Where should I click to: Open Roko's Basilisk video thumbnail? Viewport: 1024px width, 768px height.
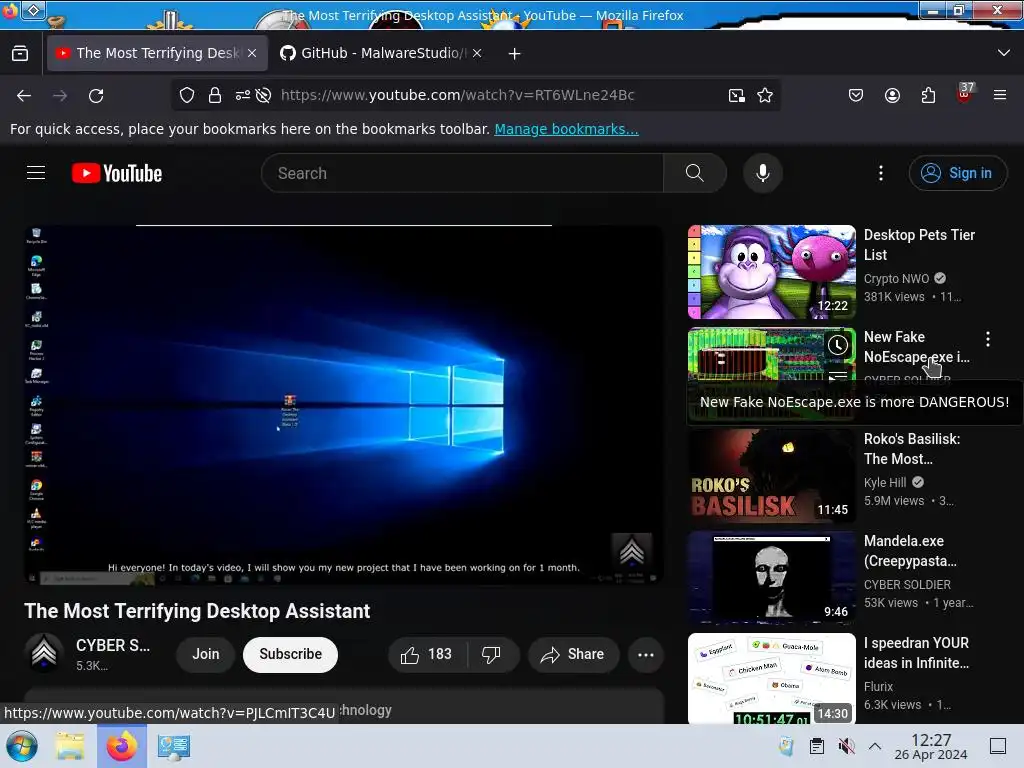[x=772, y=475]
